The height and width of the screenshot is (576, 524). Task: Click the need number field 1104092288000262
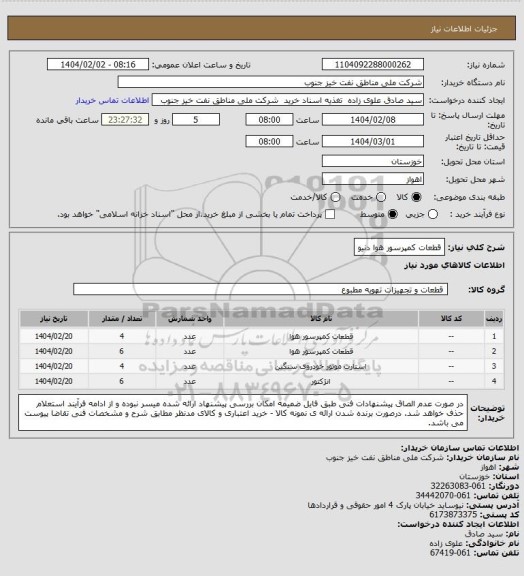(373, 64)
